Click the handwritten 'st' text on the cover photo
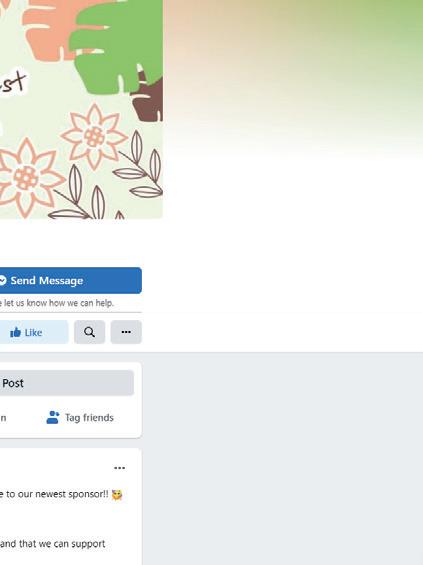Viewport: 423px width, 565px height. 13,82
